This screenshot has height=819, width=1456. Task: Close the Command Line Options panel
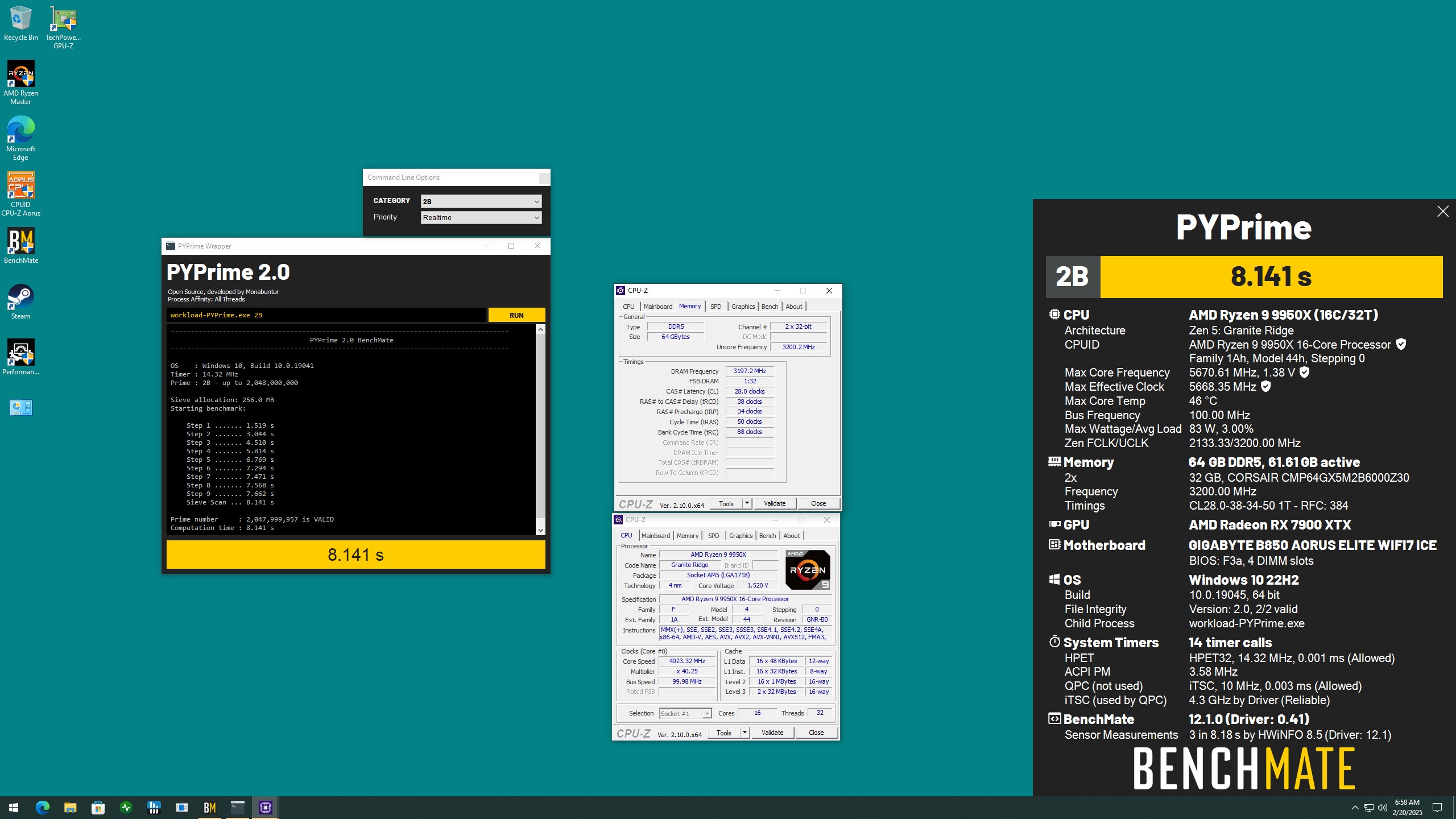click(x=544, y=177)
